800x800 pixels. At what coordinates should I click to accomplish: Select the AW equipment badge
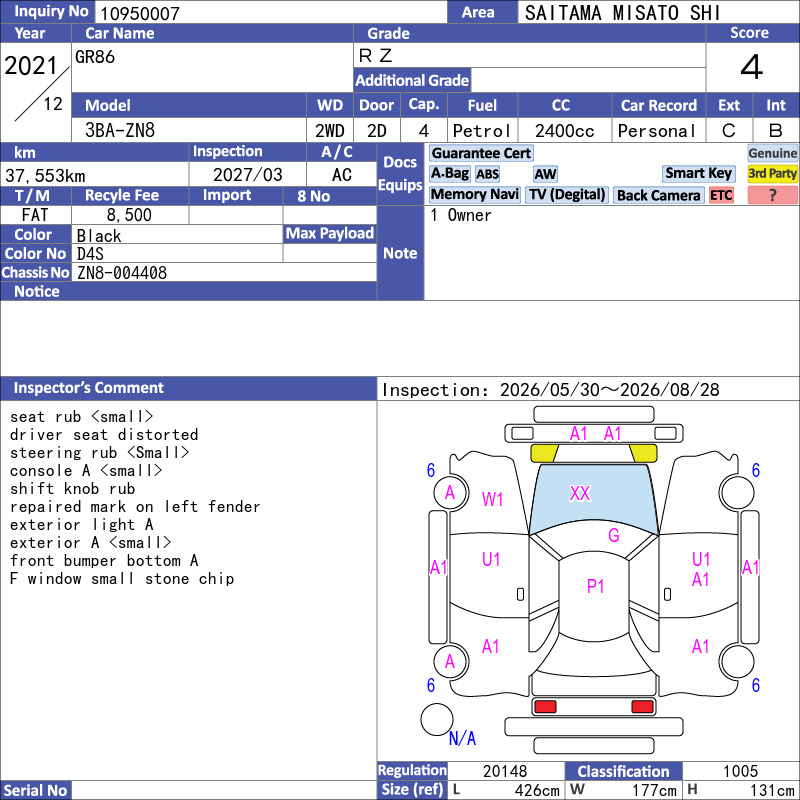[x=545, y=174]
